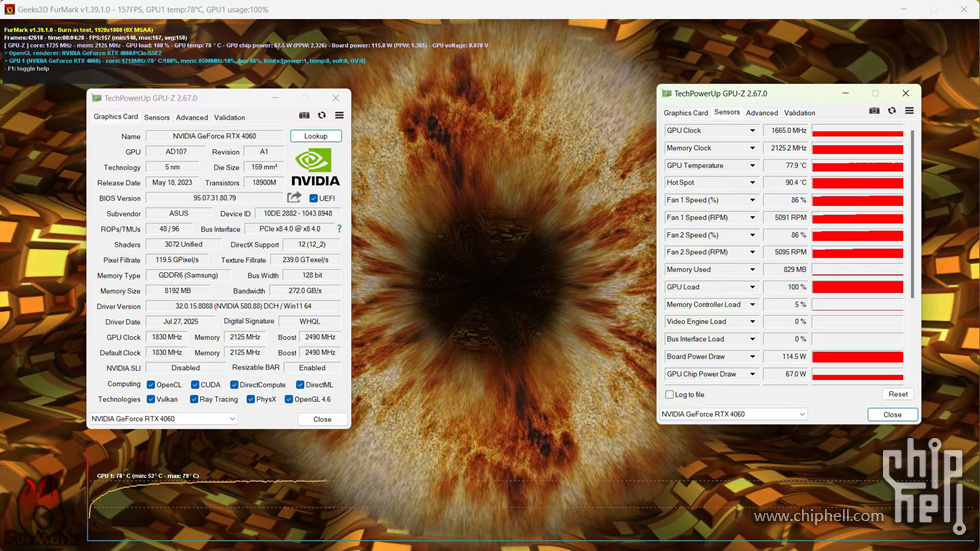Screen dimensions: 980x551
Task: Click the screenshot camera icon in left GPU-Z window
Action: [304, 116]
